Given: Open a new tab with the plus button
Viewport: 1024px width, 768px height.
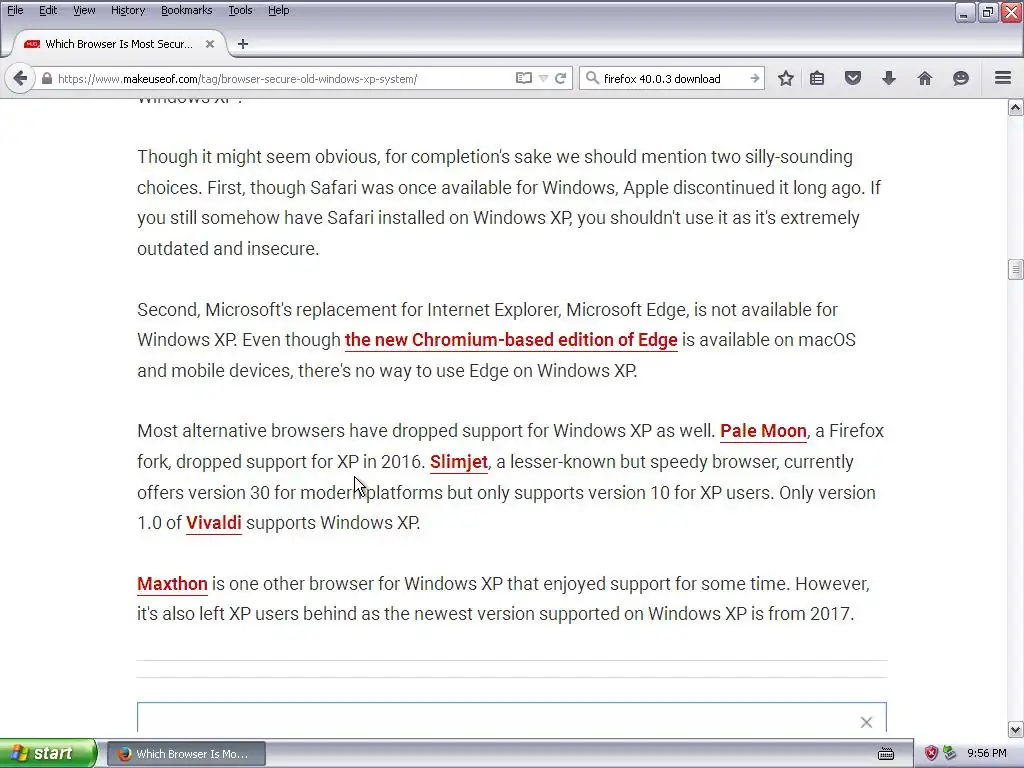Looking at the screenshot, I should [243, 44].
